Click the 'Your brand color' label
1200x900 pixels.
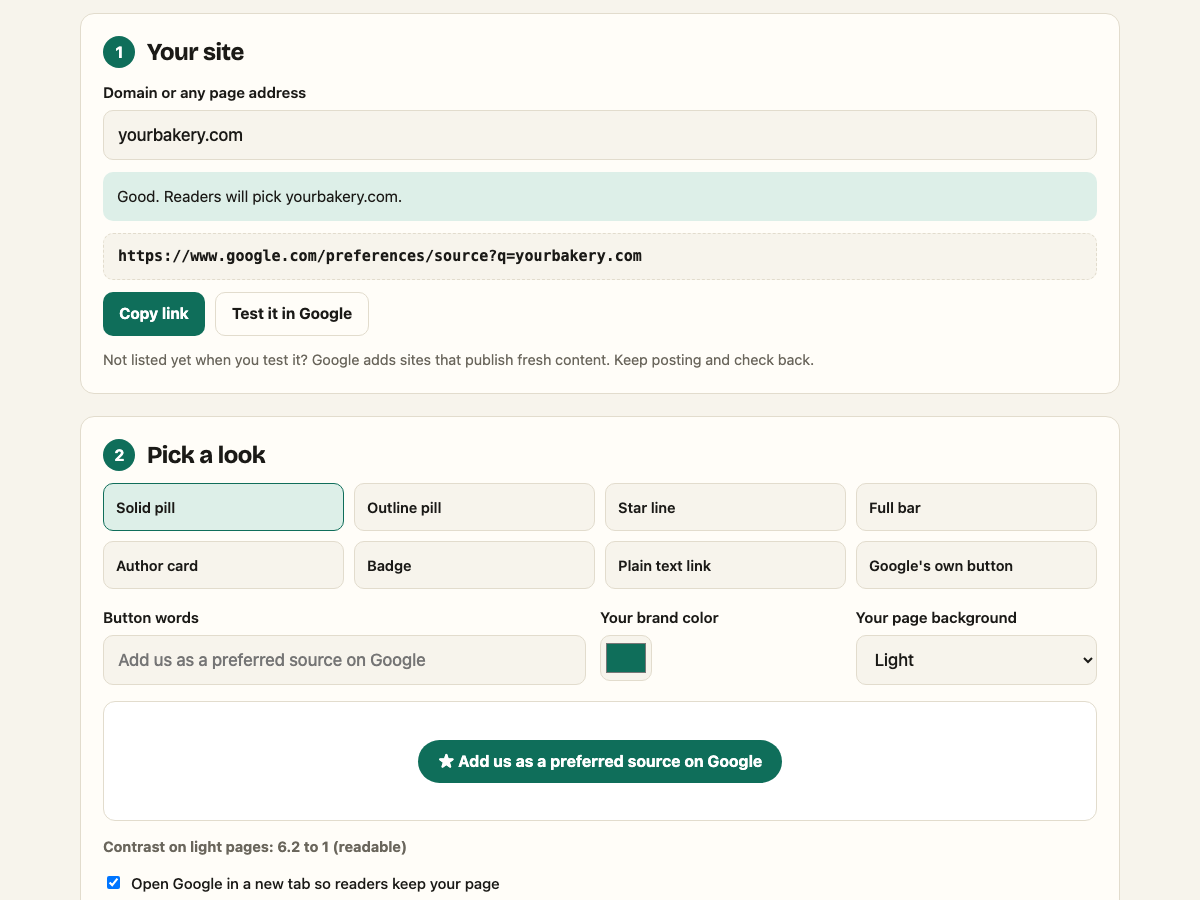[659, 618]
